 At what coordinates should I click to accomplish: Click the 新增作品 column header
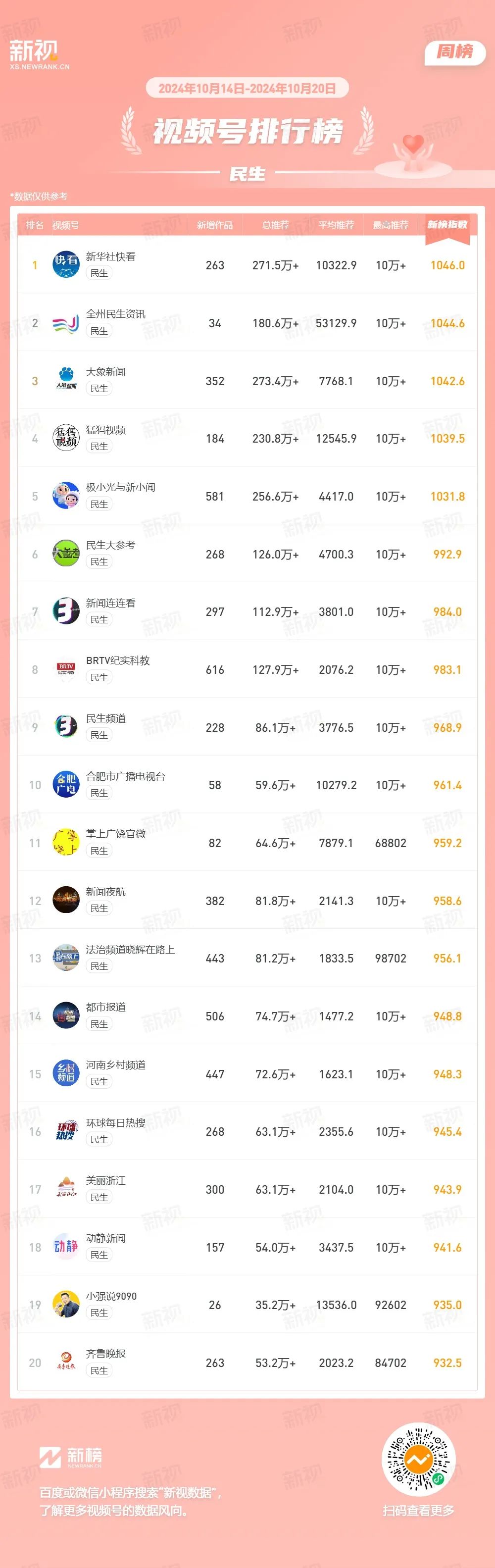point(214,225)
